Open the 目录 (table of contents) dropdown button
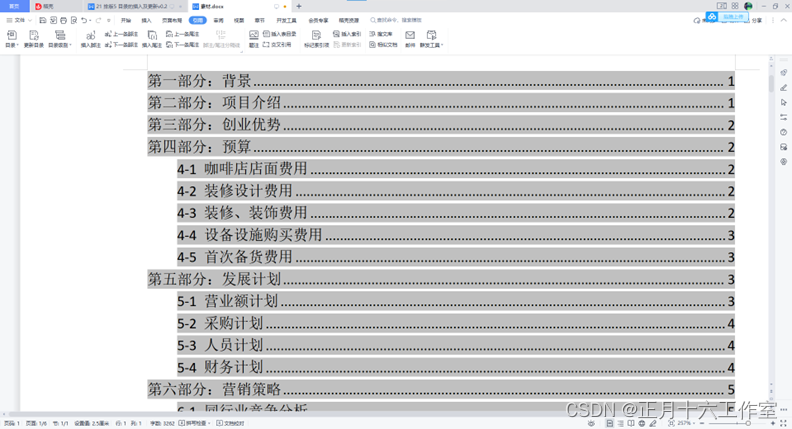 coord(12,39)
